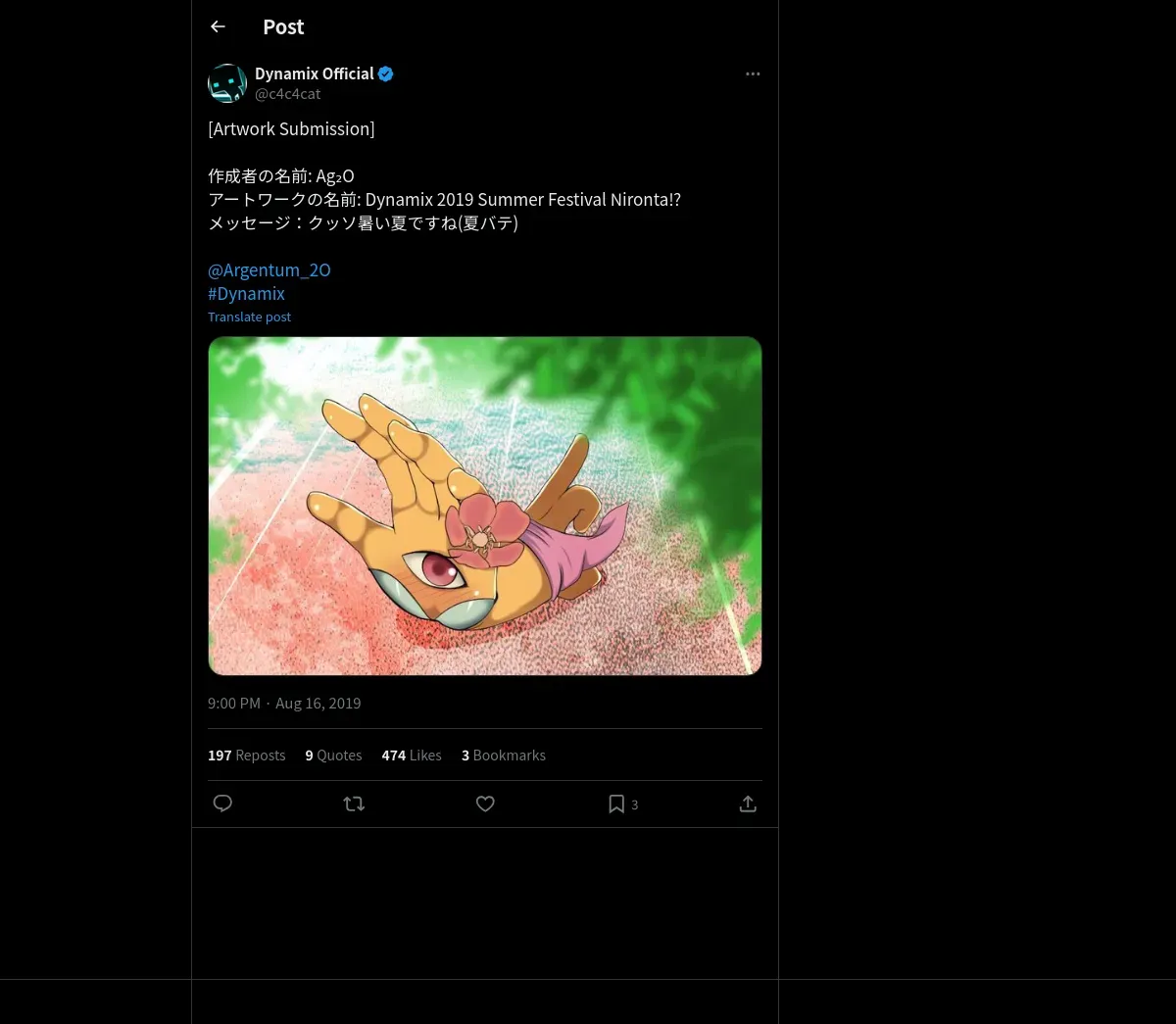This screenshot has width=1176, height=1024.
Task: Click the back arrow icon
Action: 218,27
